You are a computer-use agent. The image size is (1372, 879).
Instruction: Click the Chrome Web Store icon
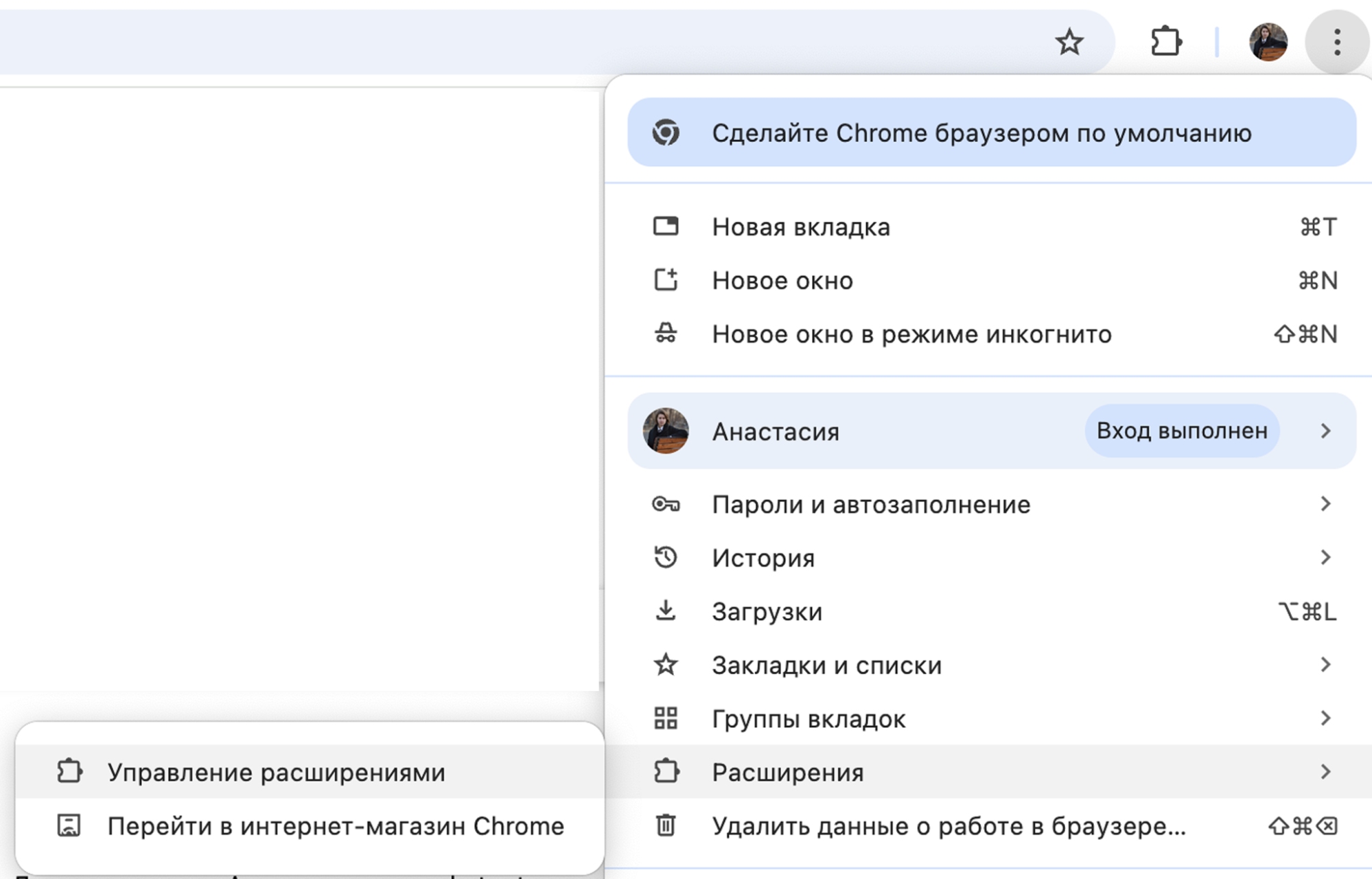click(x=69, y=825)
